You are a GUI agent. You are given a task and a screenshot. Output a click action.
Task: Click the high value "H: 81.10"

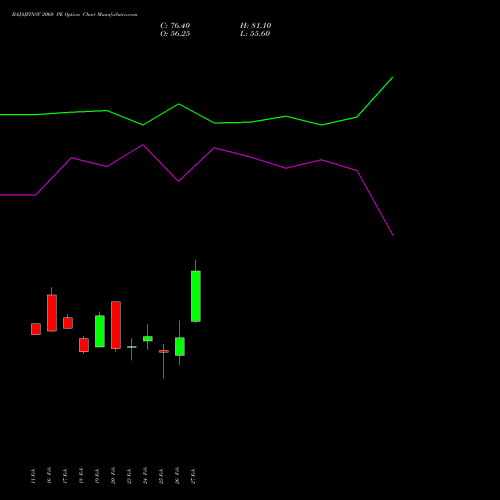256,26
